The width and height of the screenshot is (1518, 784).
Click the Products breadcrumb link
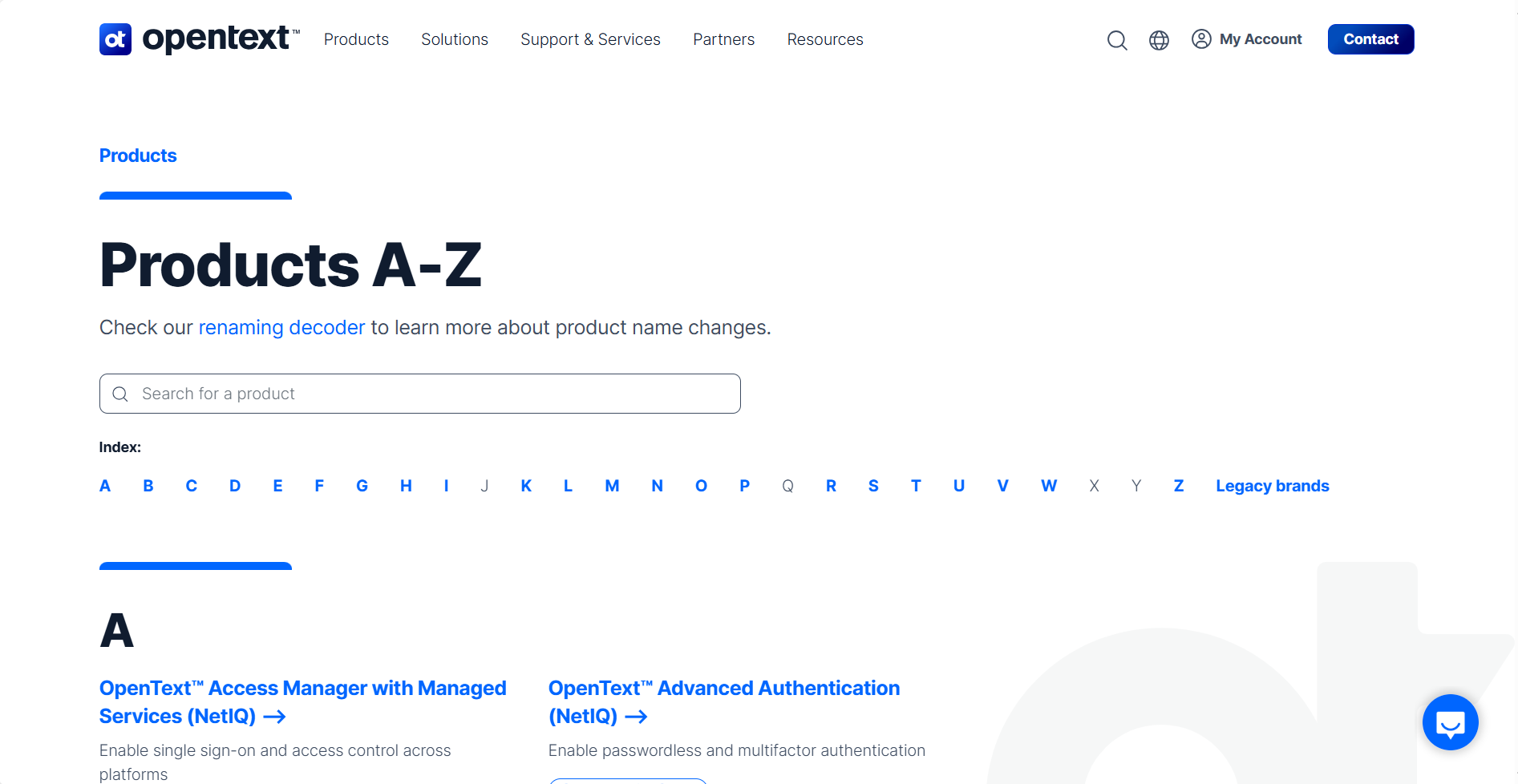(138, 156)
